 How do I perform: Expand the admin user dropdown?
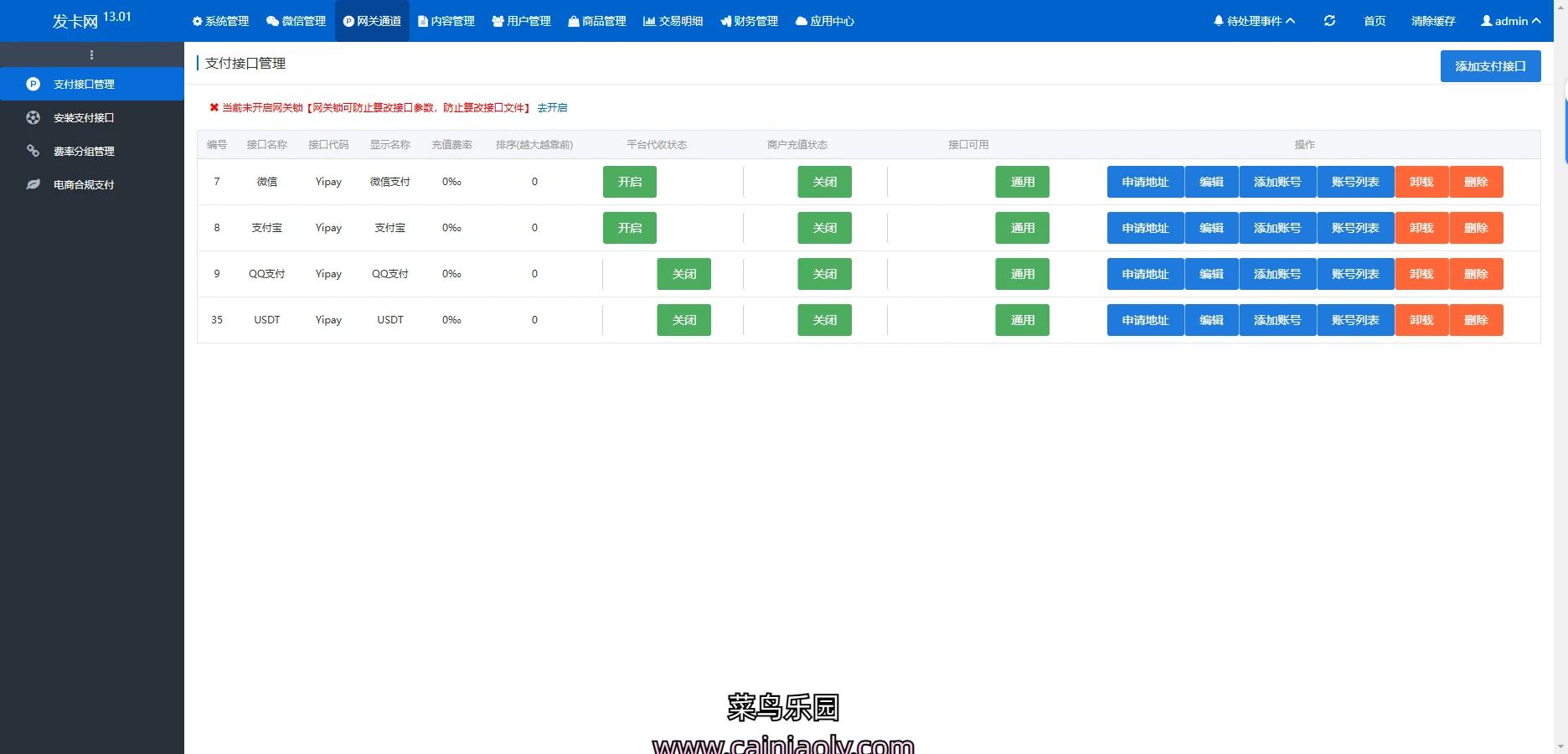(1510, 21)
